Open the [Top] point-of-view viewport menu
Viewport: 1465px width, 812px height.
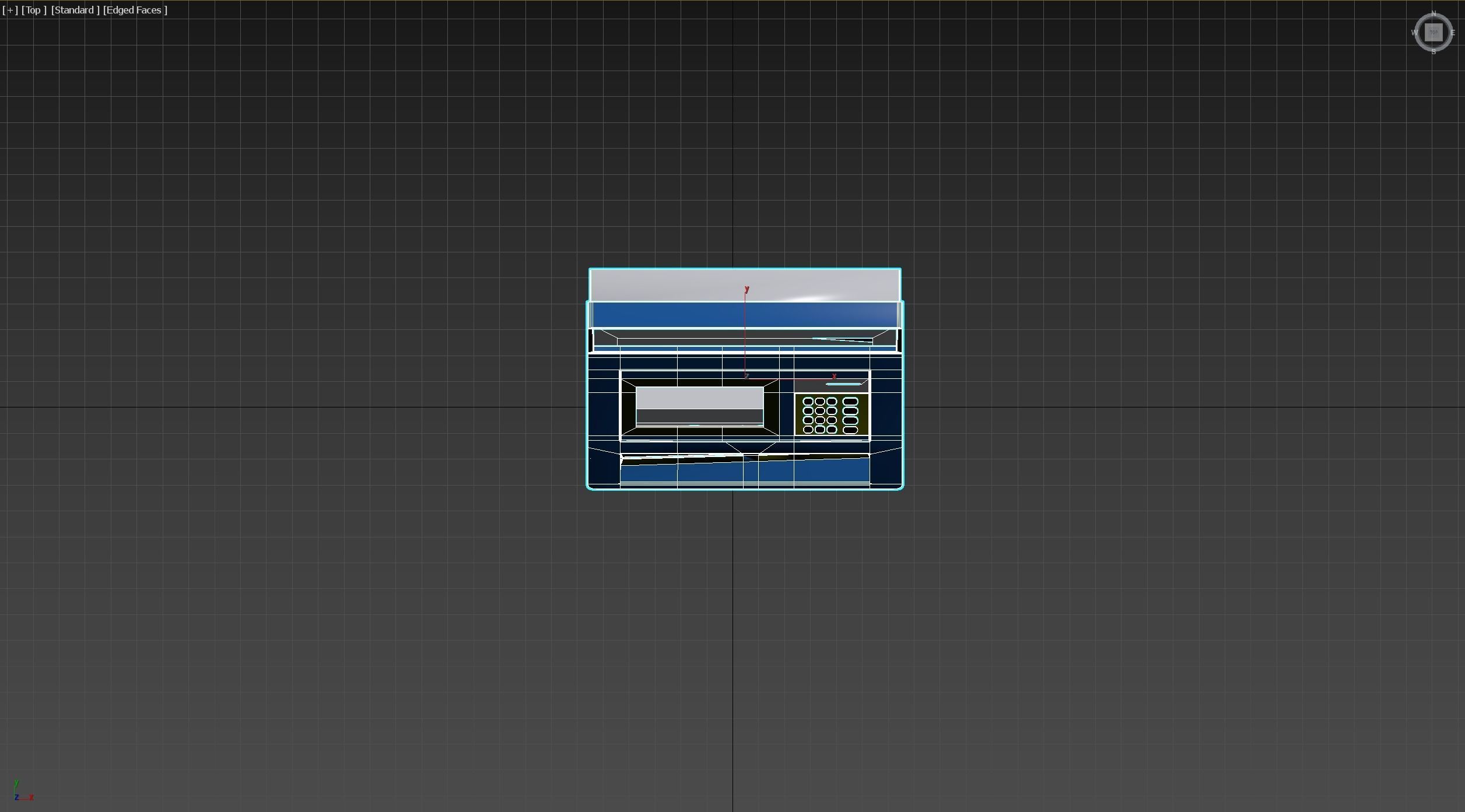tap(34, 10)
